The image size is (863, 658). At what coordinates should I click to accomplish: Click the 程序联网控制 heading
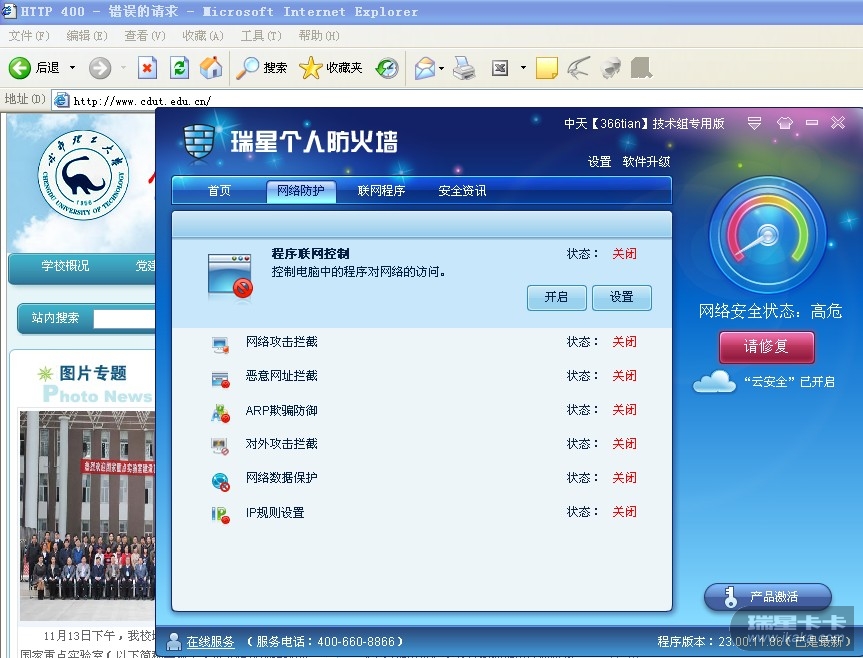pyautogui.click(x=310, y=254)
